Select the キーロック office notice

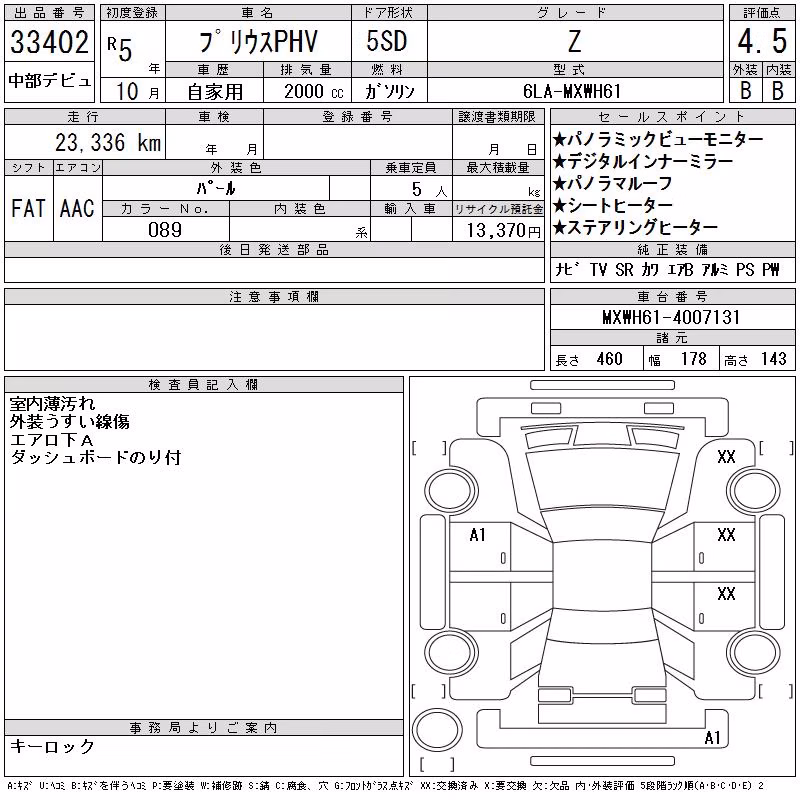52,746
